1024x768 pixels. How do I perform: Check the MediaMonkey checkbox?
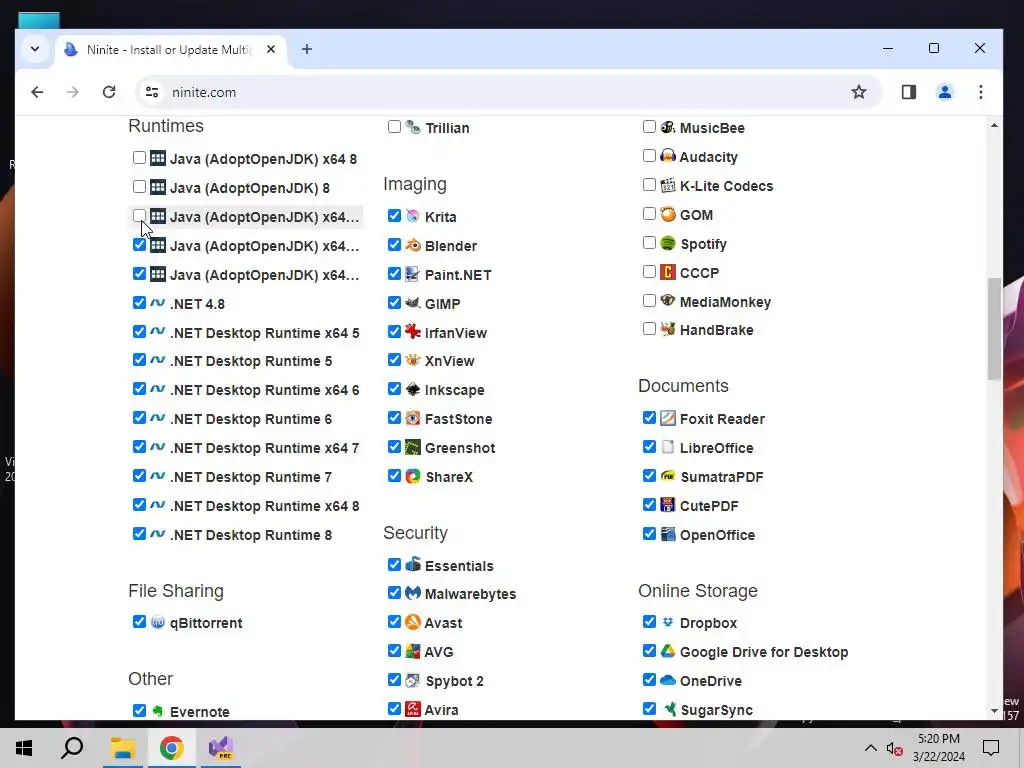(x=649, y=300)
